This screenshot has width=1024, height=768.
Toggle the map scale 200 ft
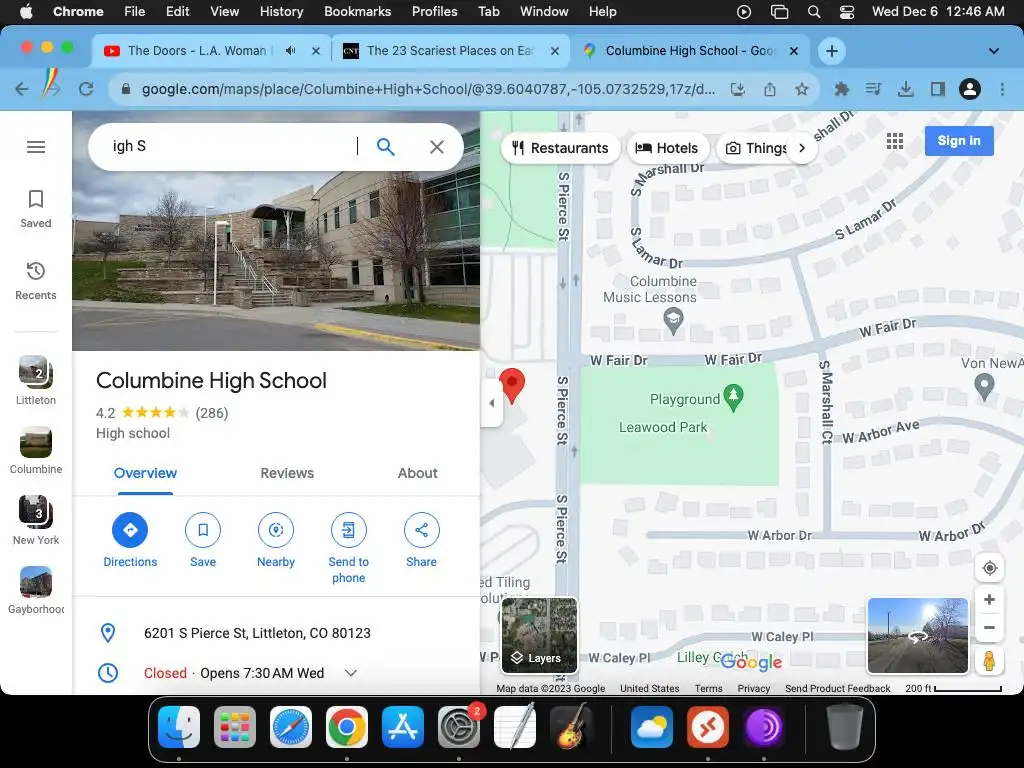coord(953,688)
